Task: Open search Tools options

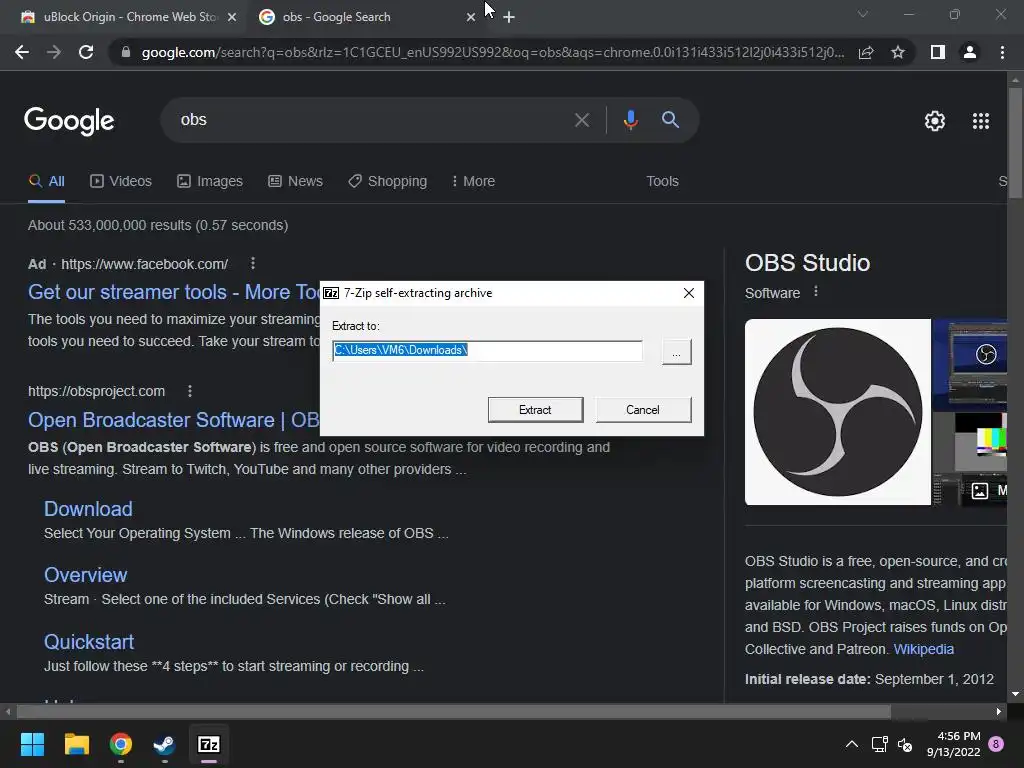Action: (x=662, y=181)
